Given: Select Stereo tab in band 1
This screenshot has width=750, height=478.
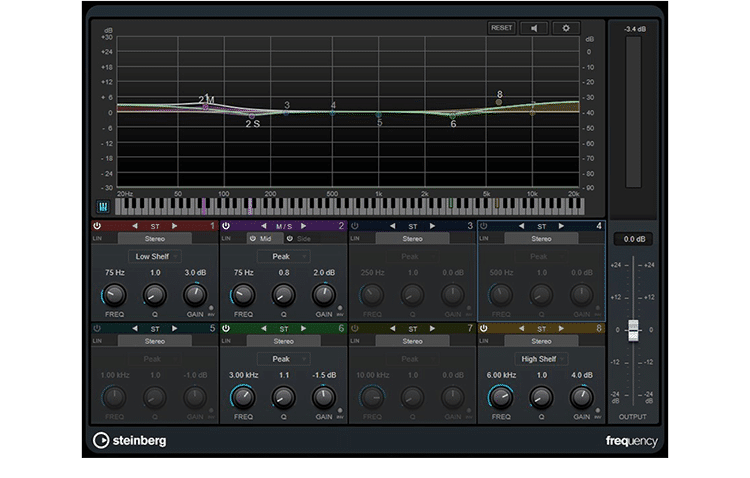Looking at the screenshot, I should (x=154, y=238).
